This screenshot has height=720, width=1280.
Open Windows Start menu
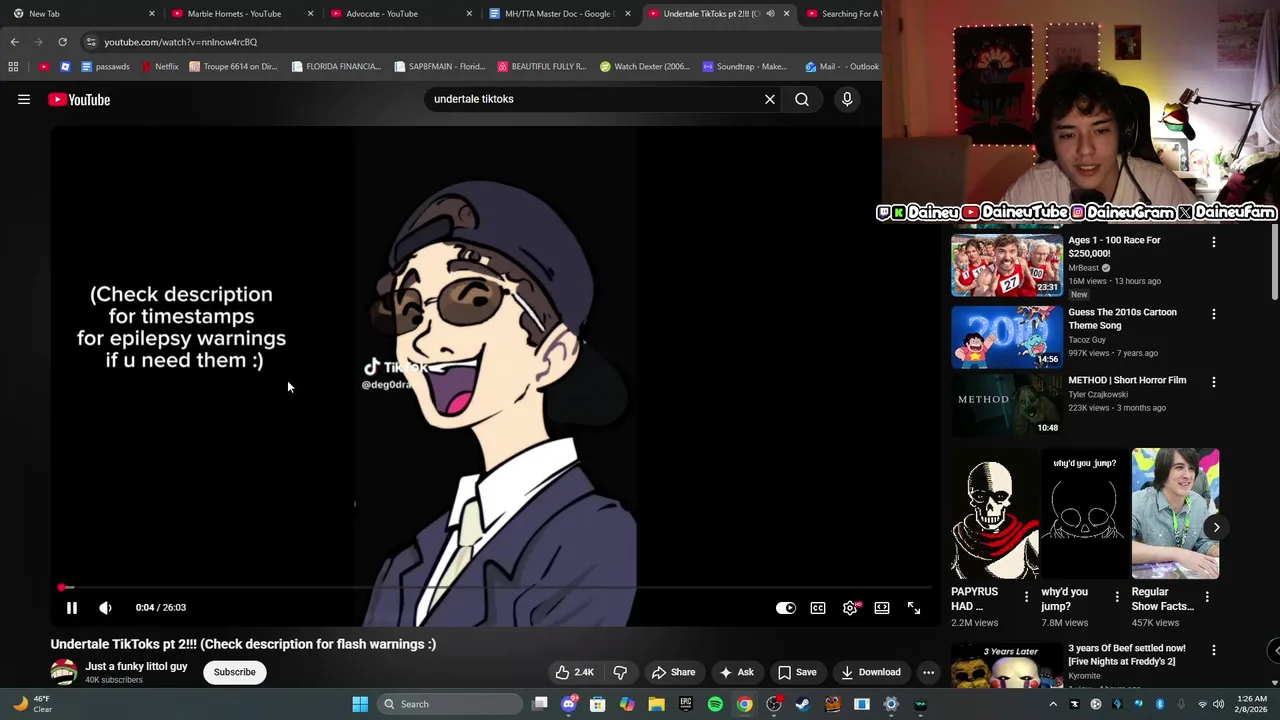pos(360,704)
